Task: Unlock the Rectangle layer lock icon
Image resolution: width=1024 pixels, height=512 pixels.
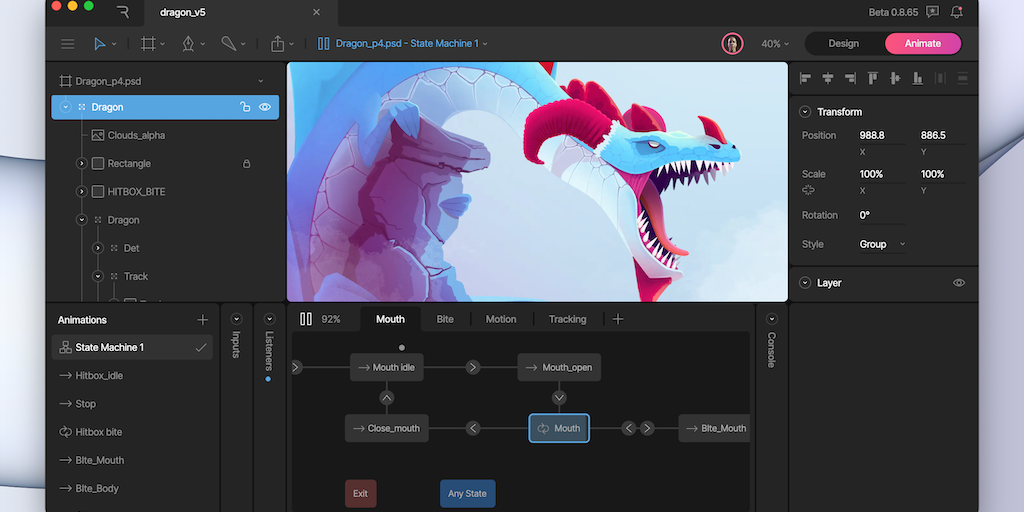Action: click(247, 163)
